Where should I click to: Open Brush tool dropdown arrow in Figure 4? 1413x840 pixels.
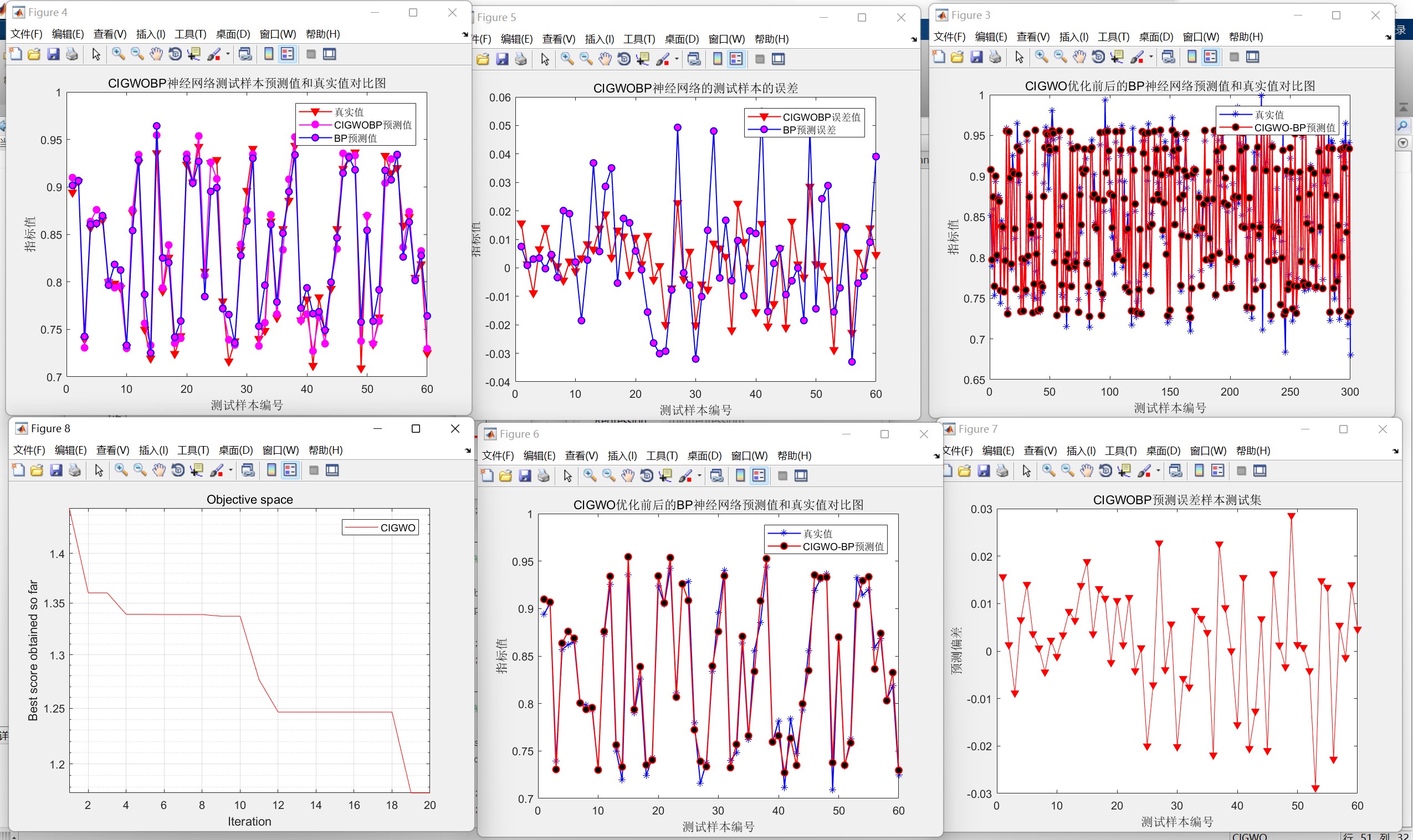coord(228,54)
